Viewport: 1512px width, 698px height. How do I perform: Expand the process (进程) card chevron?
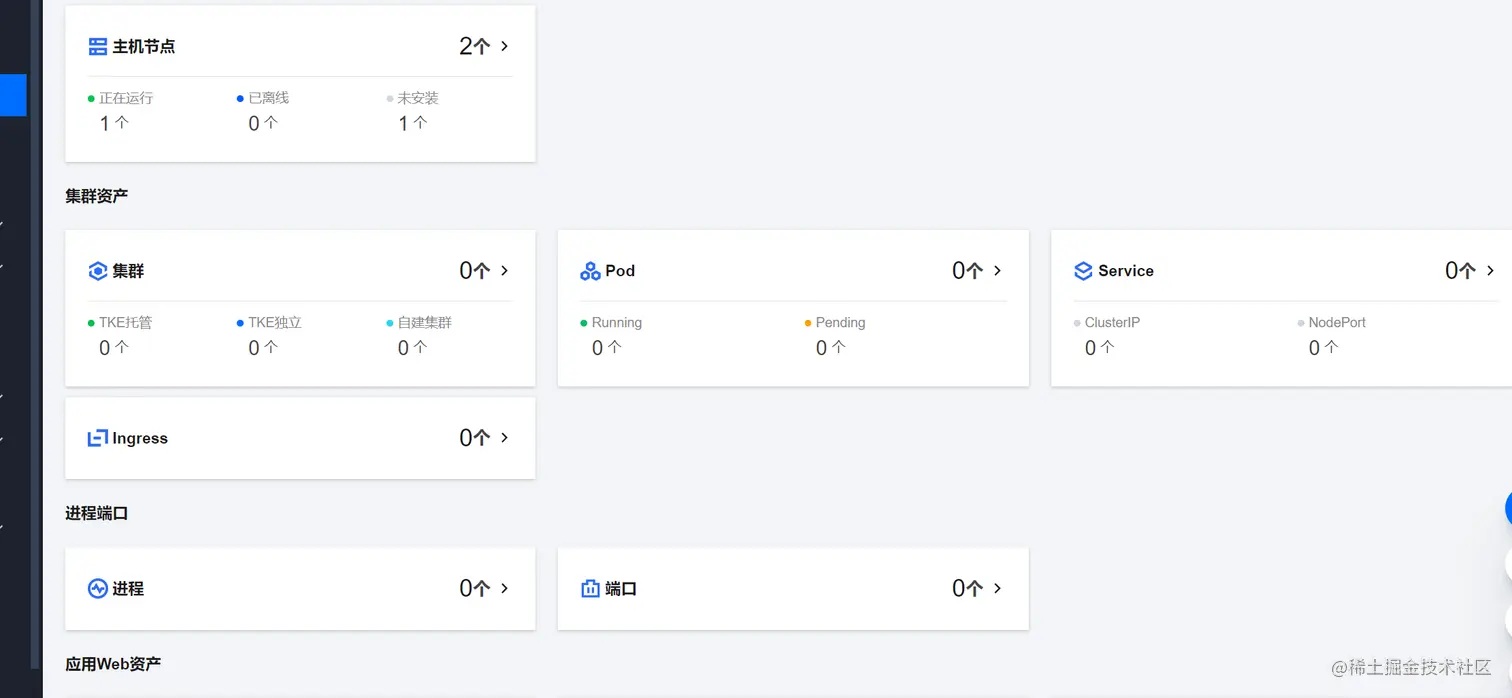pyautogui.click(x=504, y=589)
